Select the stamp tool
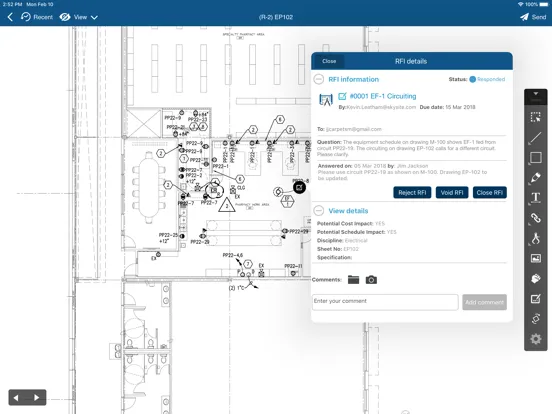This screenshot has width=552, height=414. tap(535, 278)
